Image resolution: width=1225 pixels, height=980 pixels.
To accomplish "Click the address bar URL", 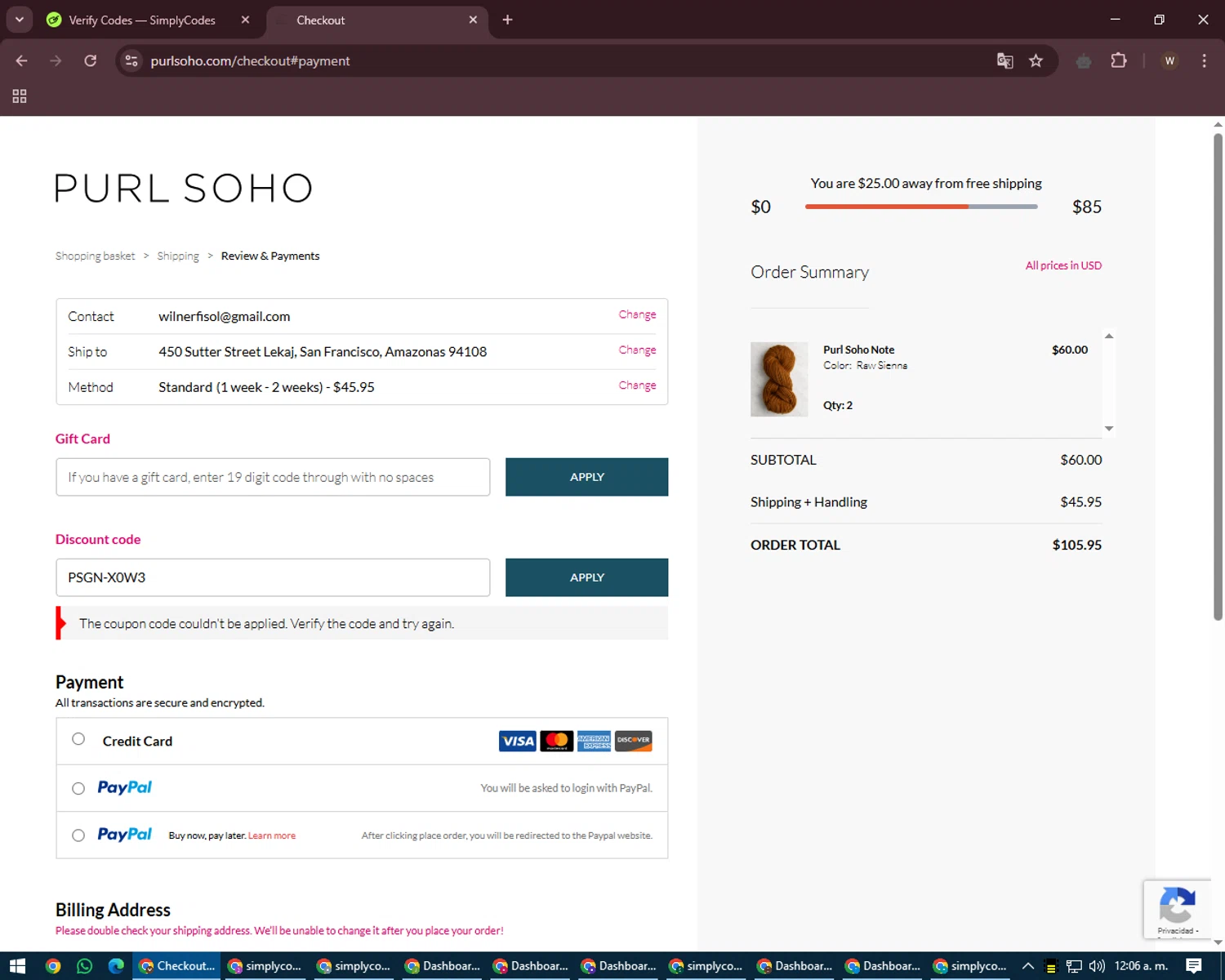I will pos(250,60).
